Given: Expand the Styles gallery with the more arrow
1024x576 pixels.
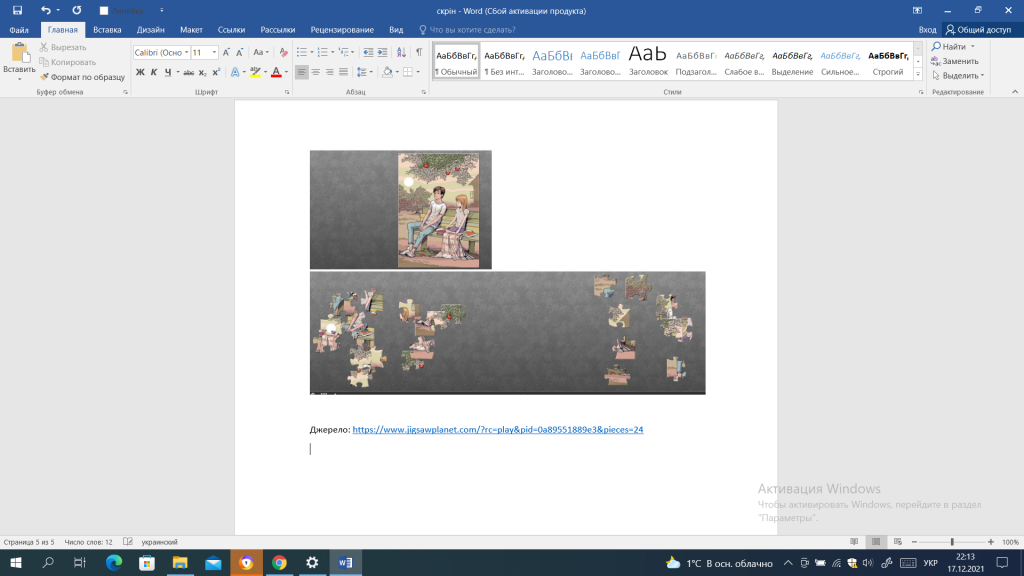Looking at the screenshot, I should 920,76.
